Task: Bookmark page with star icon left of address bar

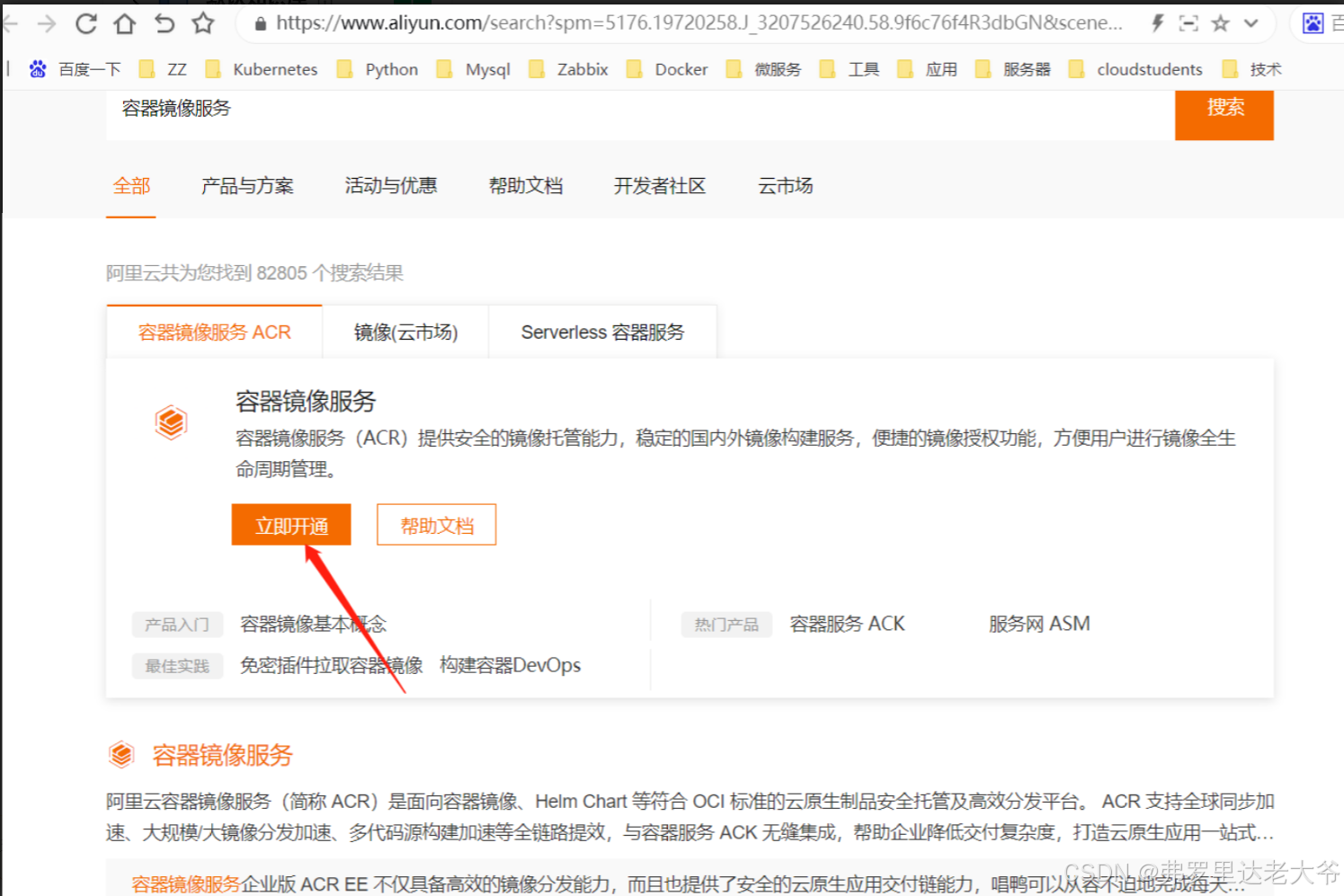Action: pyautogui.click(x=203, y=23)
